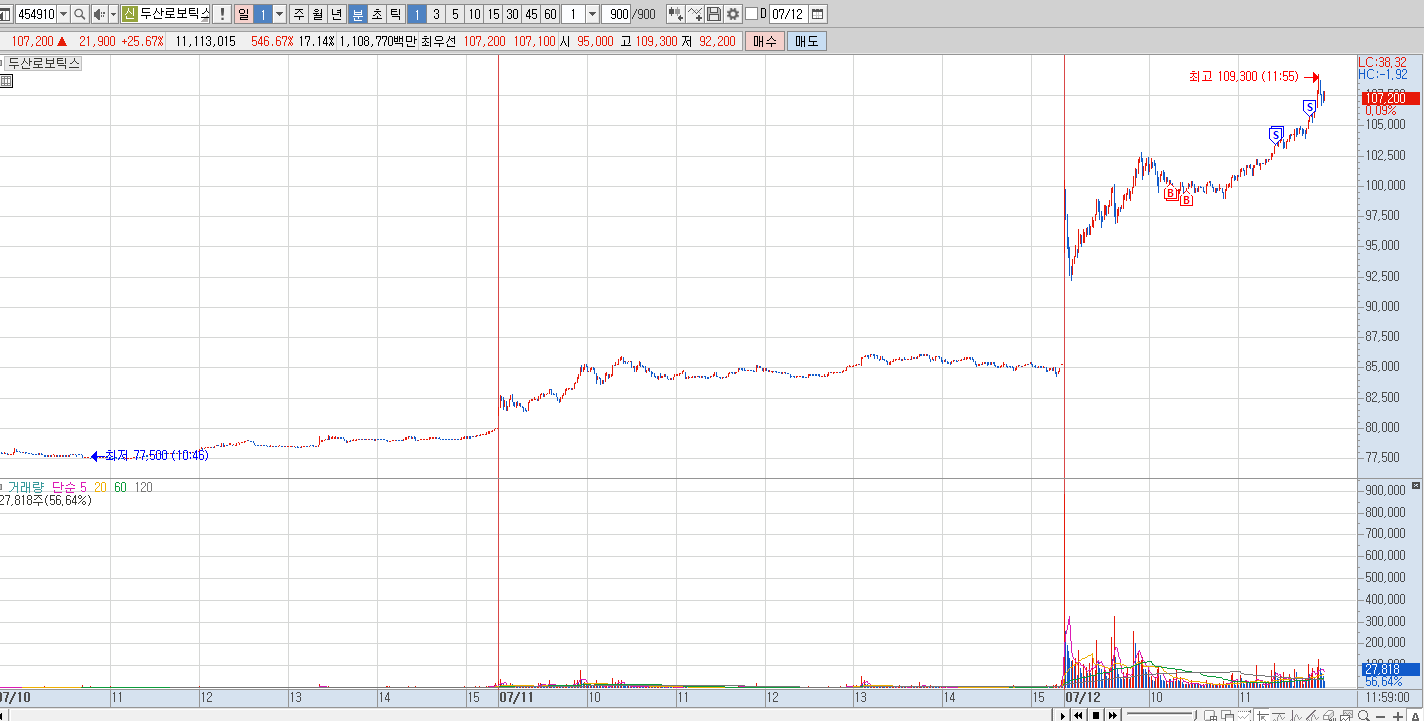The image size is (1424, 721).
Task: Start chart replay with the play button
Action: pos(1063,715)
